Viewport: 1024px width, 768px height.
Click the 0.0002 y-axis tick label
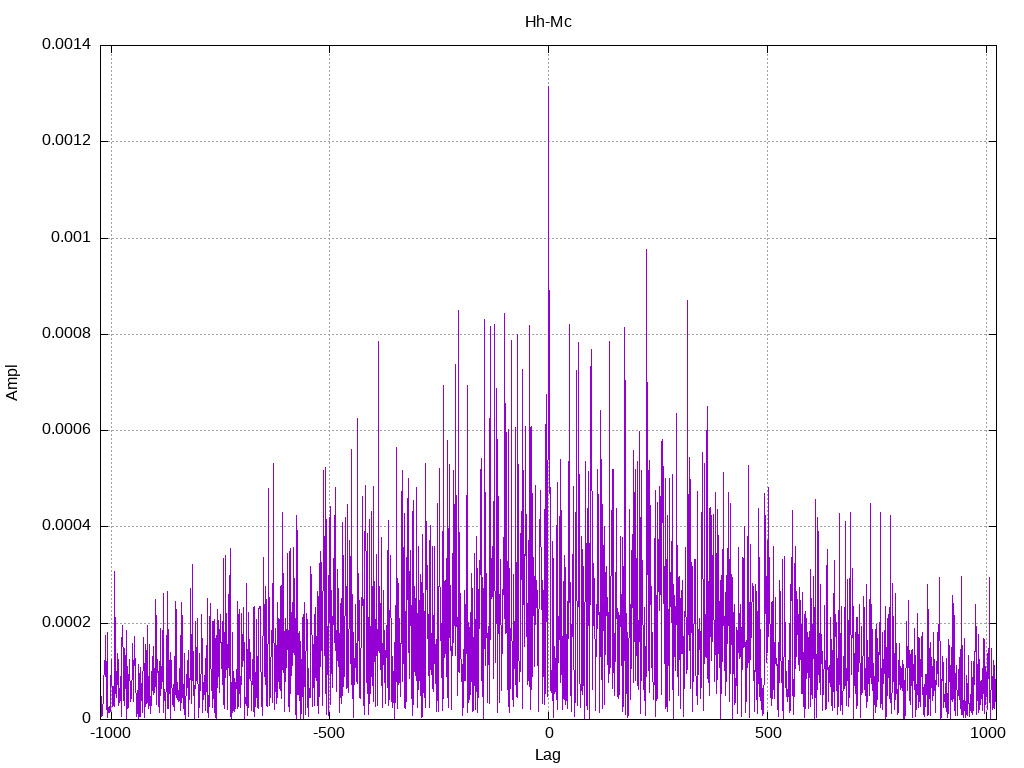point(66,622)
